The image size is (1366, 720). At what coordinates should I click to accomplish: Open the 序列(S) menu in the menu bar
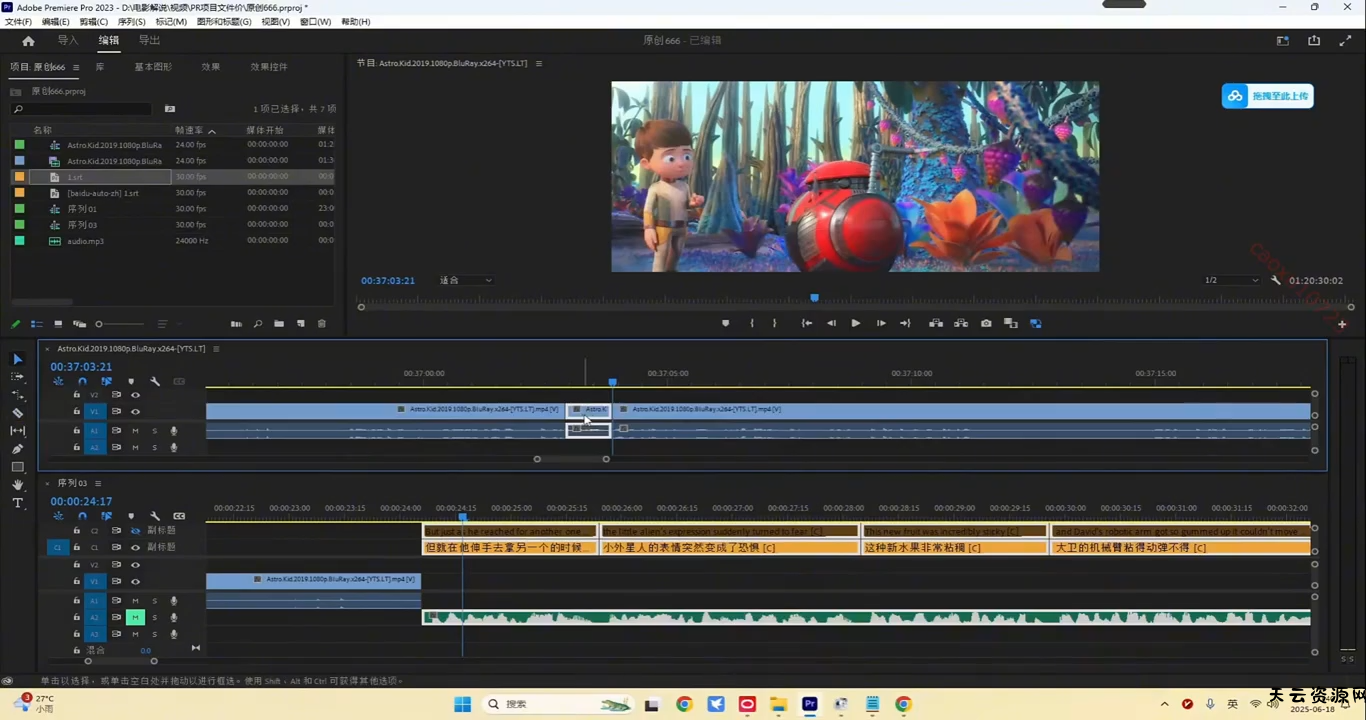(131, 22)
